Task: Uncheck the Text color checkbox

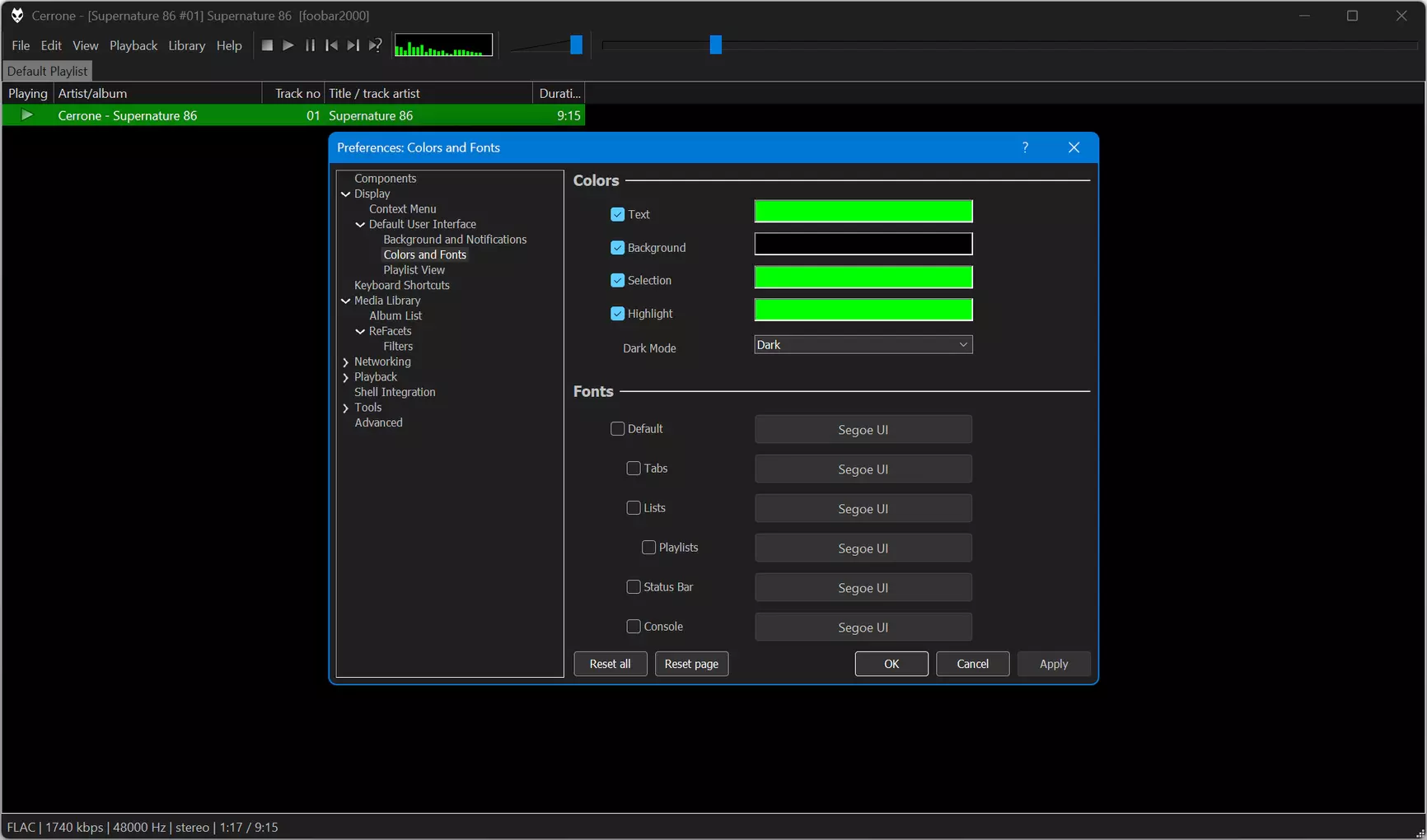Action: pos(617,214)
